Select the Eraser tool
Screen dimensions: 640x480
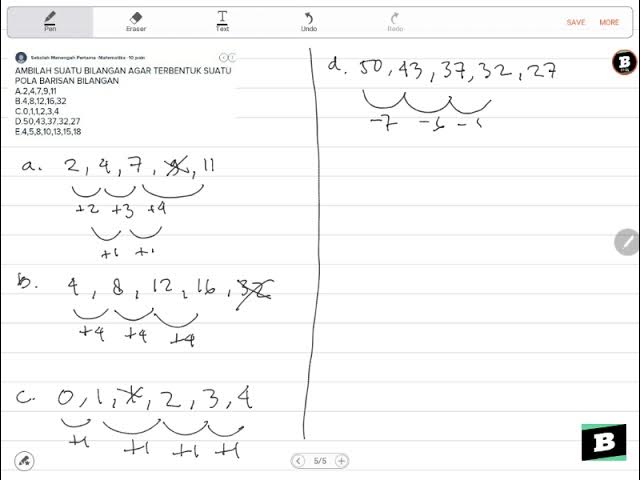(136, 22)
